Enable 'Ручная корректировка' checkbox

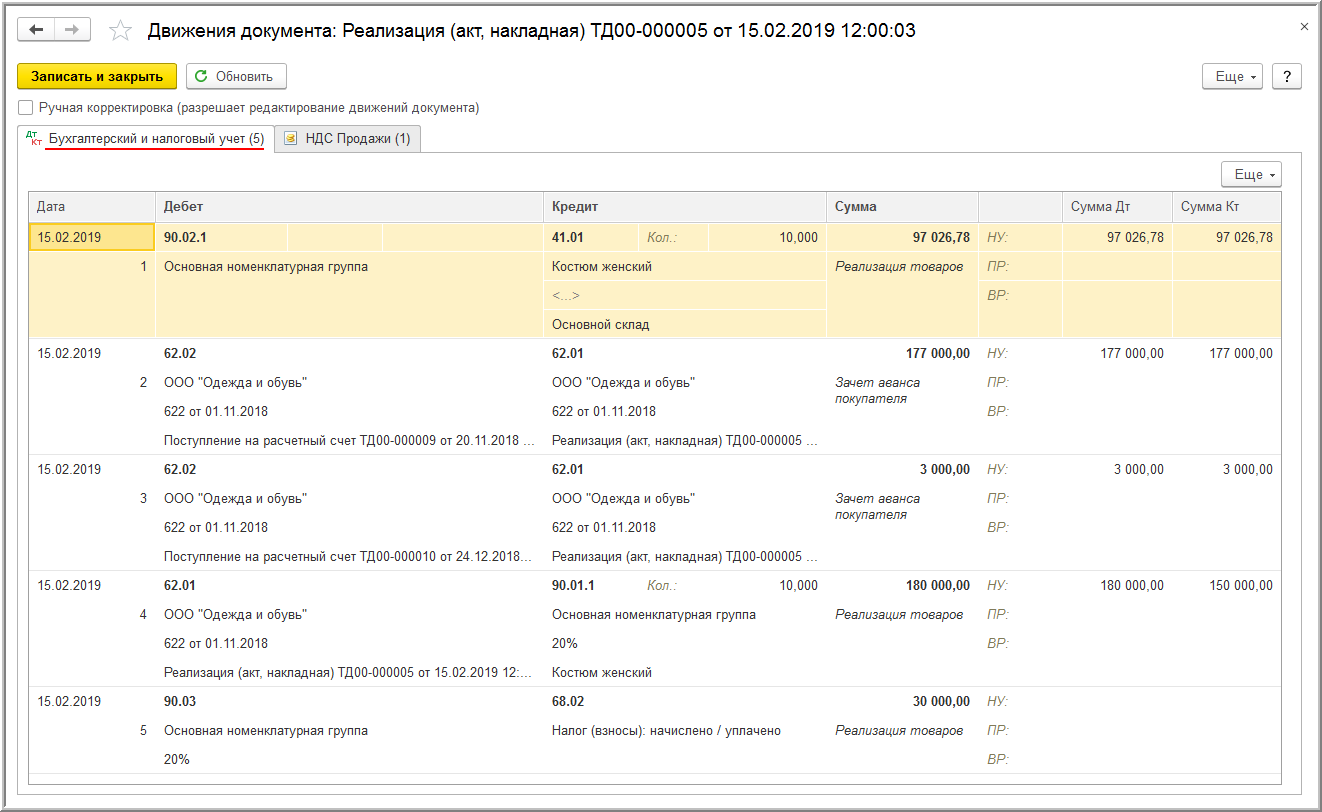coord(25,107)
